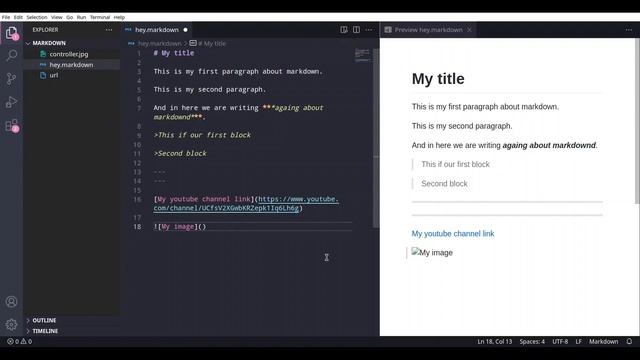The height and width of the screenshot is (360, 640).
Task: Open the File menu
Action: [x=6, y=17]
